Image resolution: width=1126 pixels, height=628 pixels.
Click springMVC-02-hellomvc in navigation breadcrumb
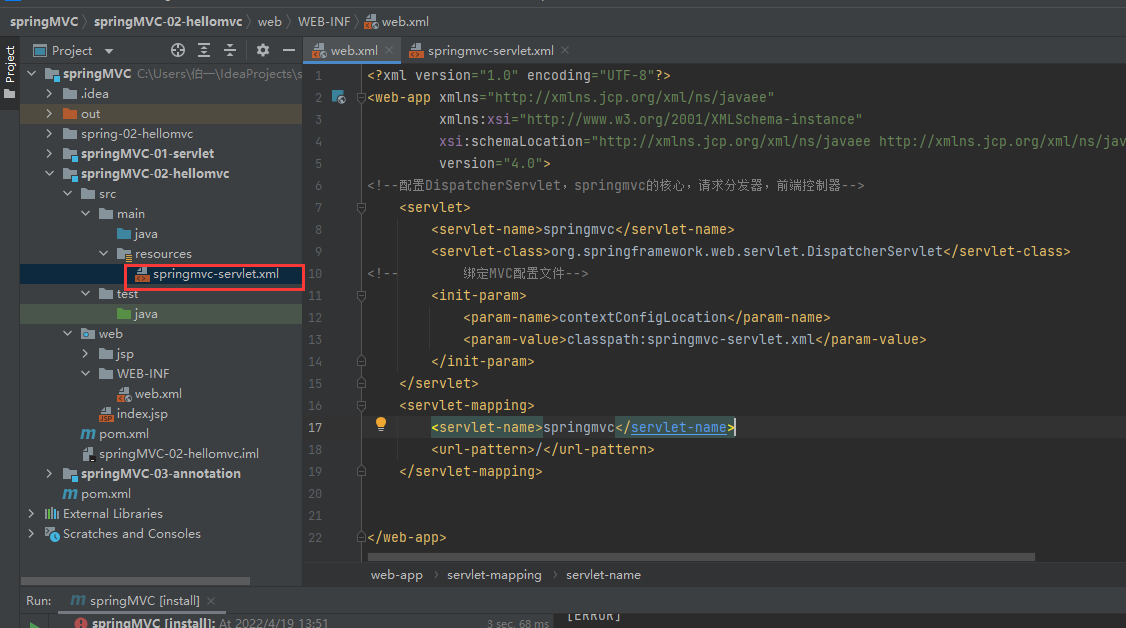(168, 22)
